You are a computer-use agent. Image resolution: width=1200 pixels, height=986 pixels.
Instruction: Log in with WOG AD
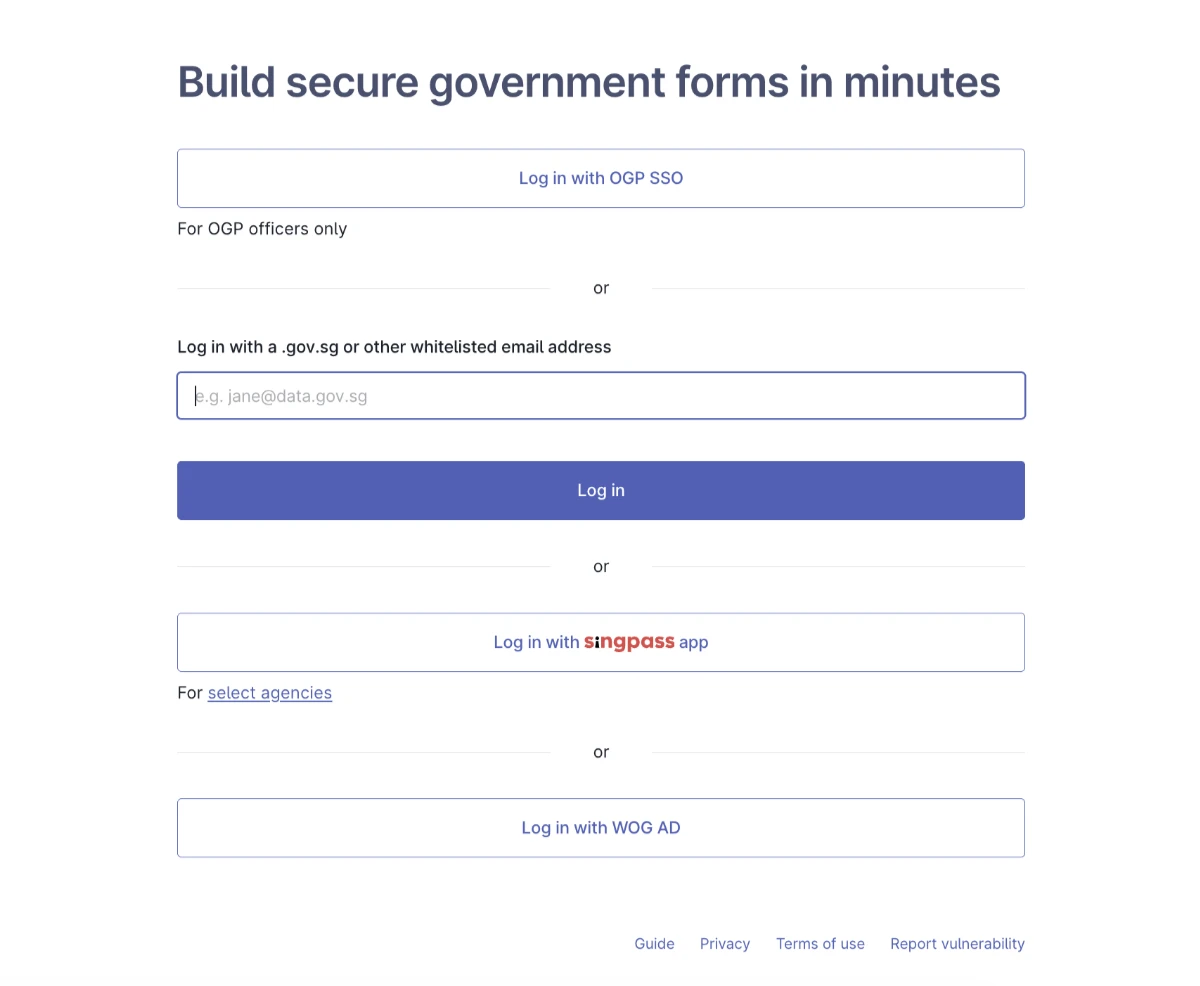(x=600, y=827)
